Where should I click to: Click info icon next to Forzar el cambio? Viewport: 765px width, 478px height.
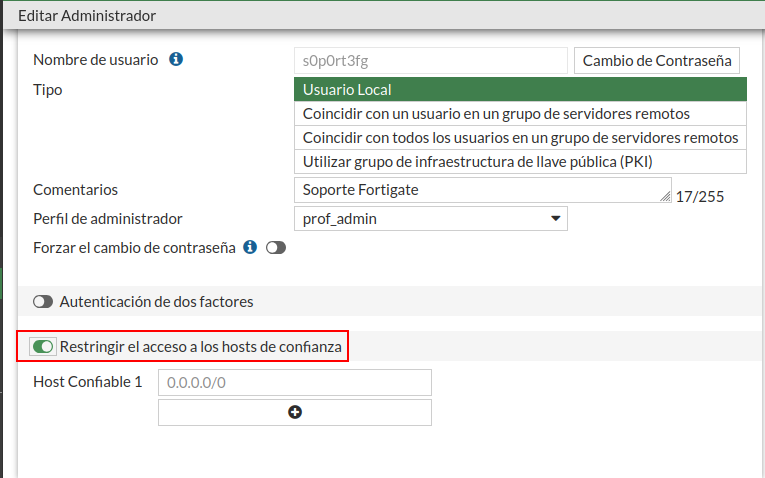(250, 247)
